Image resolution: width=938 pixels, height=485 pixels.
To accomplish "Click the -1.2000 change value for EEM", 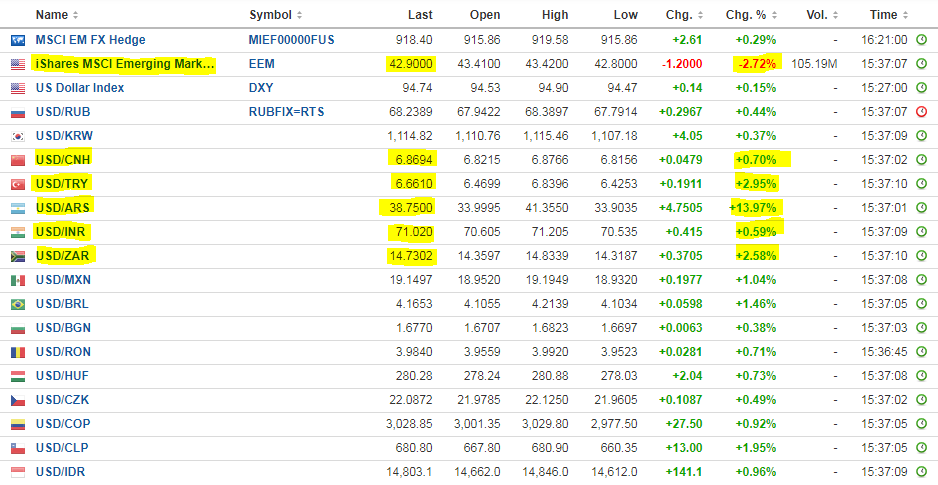I will [x=683, y=64].
